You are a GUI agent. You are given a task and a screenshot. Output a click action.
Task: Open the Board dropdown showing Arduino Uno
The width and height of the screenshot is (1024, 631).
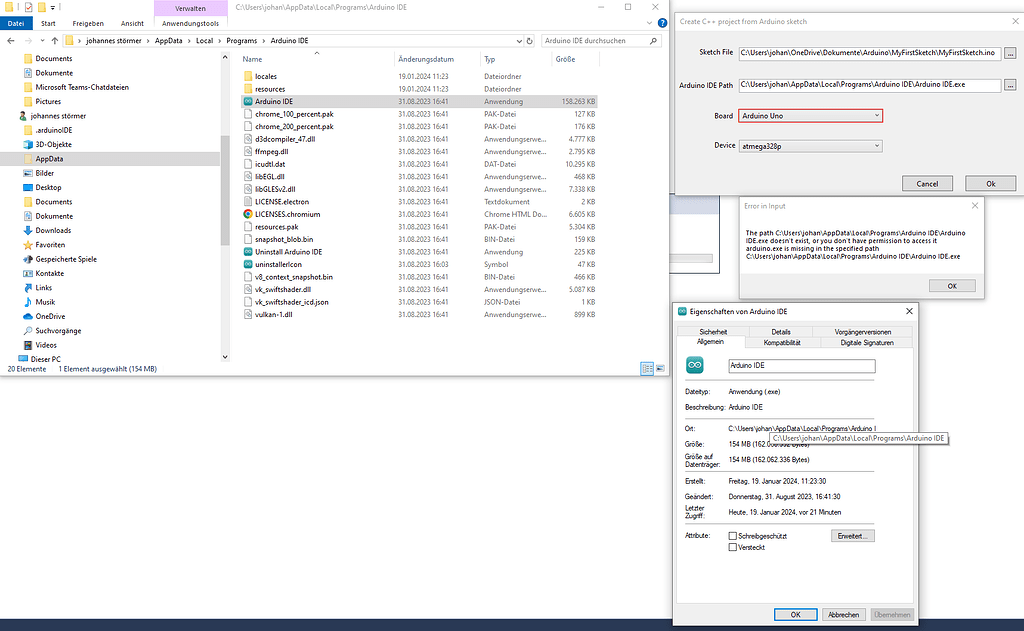click(x=810, y=116)
